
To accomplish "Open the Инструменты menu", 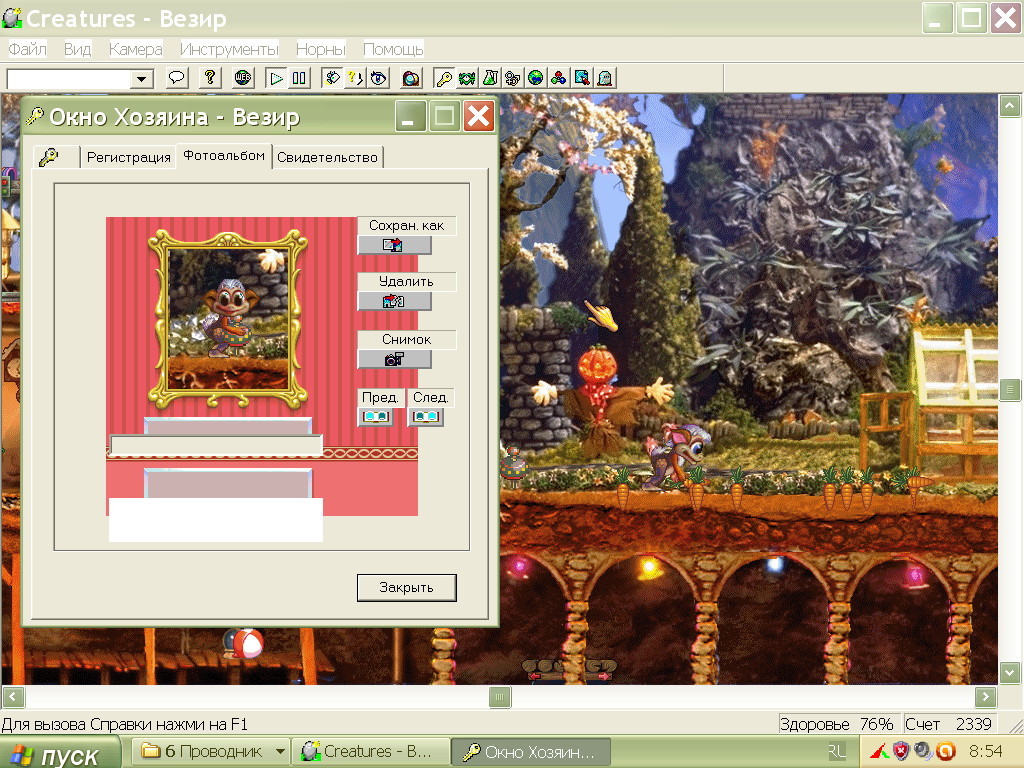I will point(229,49).
